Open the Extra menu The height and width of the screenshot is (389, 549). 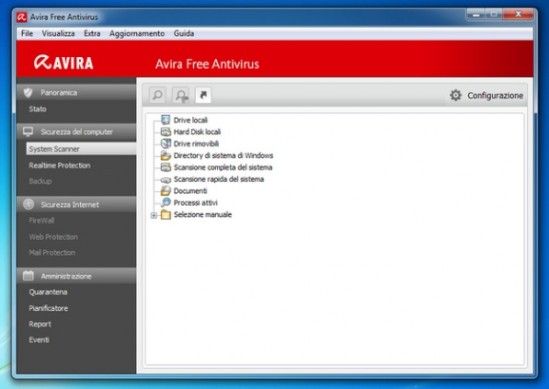tap(92, 33)
